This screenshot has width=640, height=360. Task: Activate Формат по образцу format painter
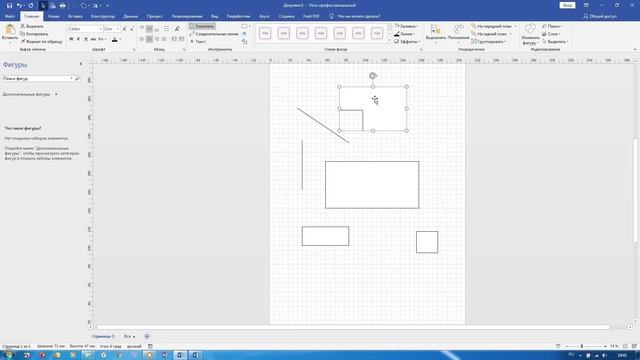(42, 42)
